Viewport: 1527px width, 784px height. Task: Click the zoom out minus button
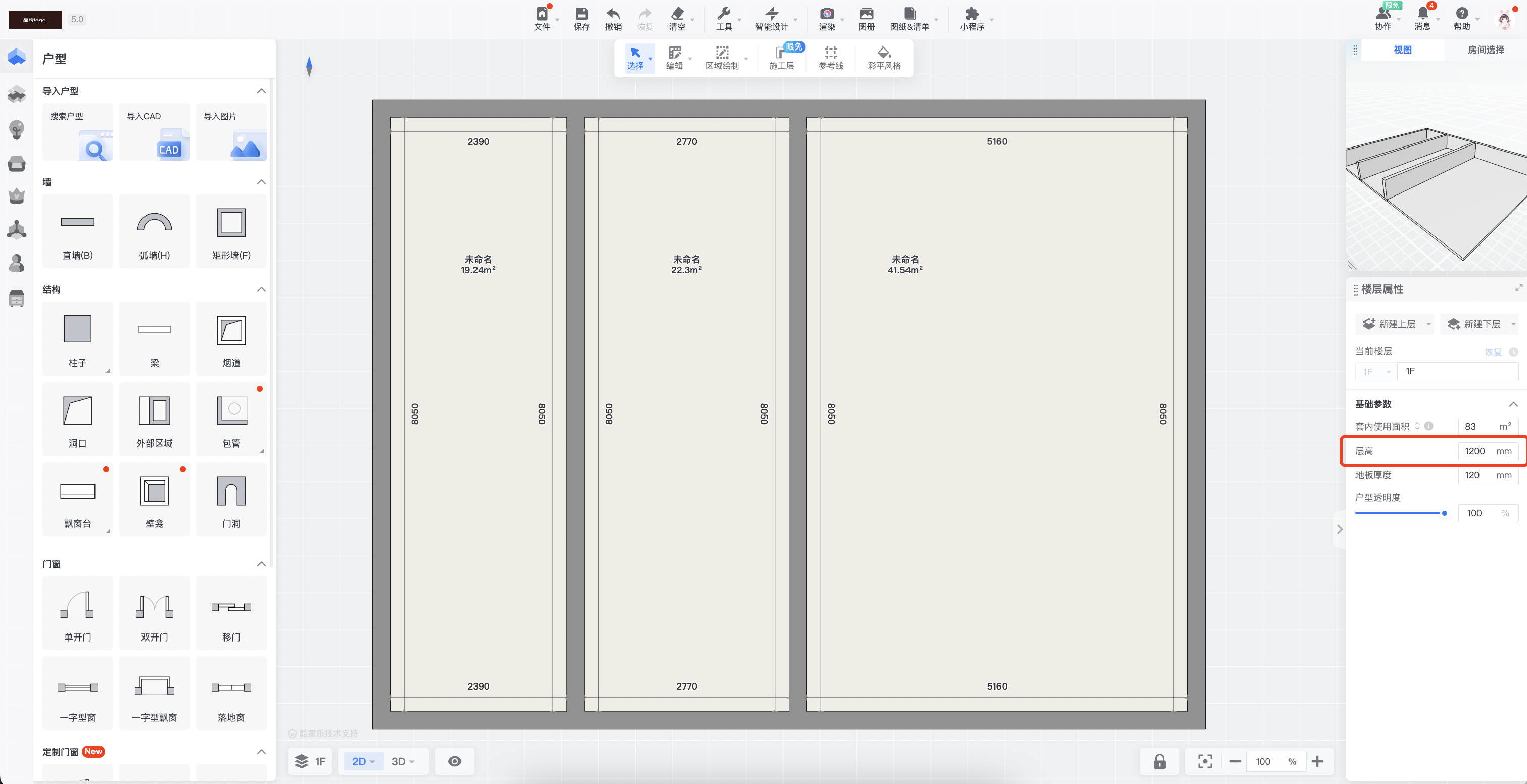click(x=1235, y=761)
